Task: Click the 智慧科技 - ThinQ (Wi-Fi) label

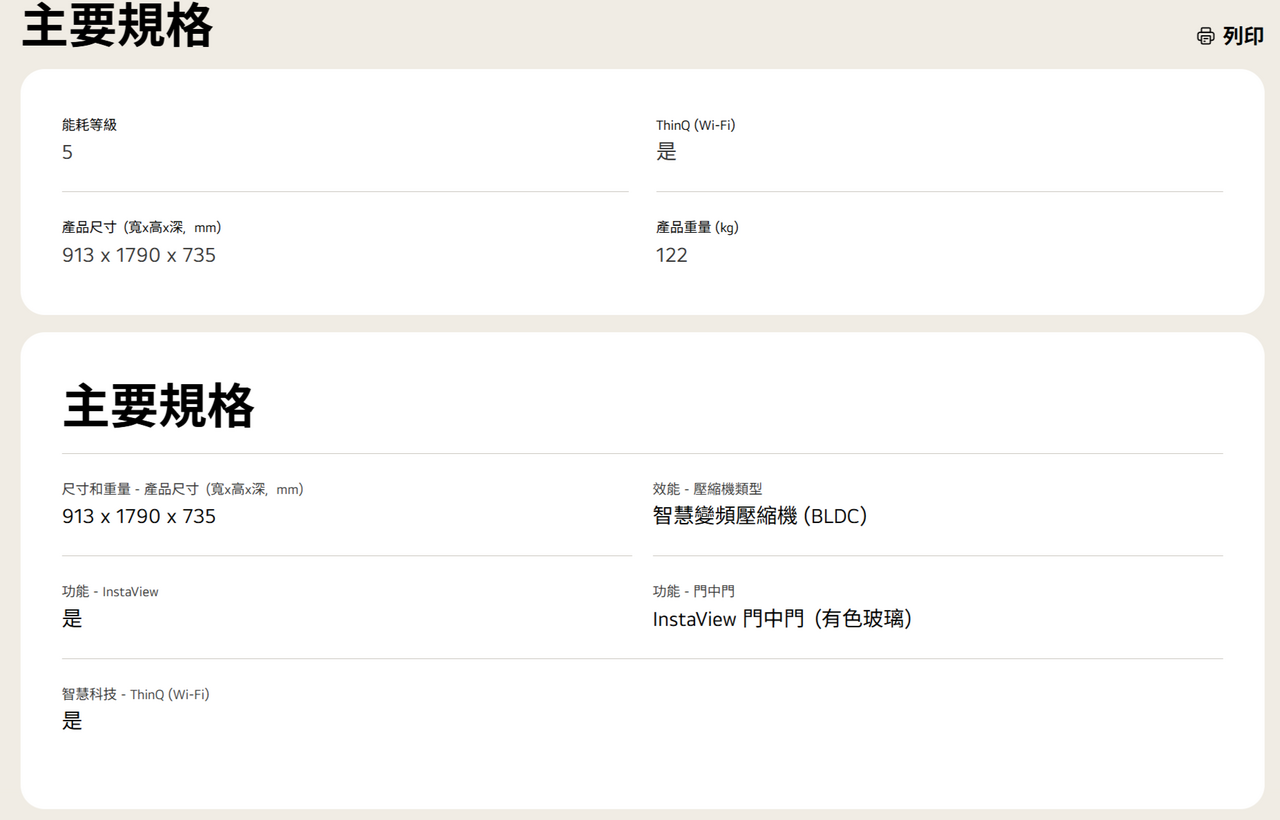Action: tap(135, 694)
